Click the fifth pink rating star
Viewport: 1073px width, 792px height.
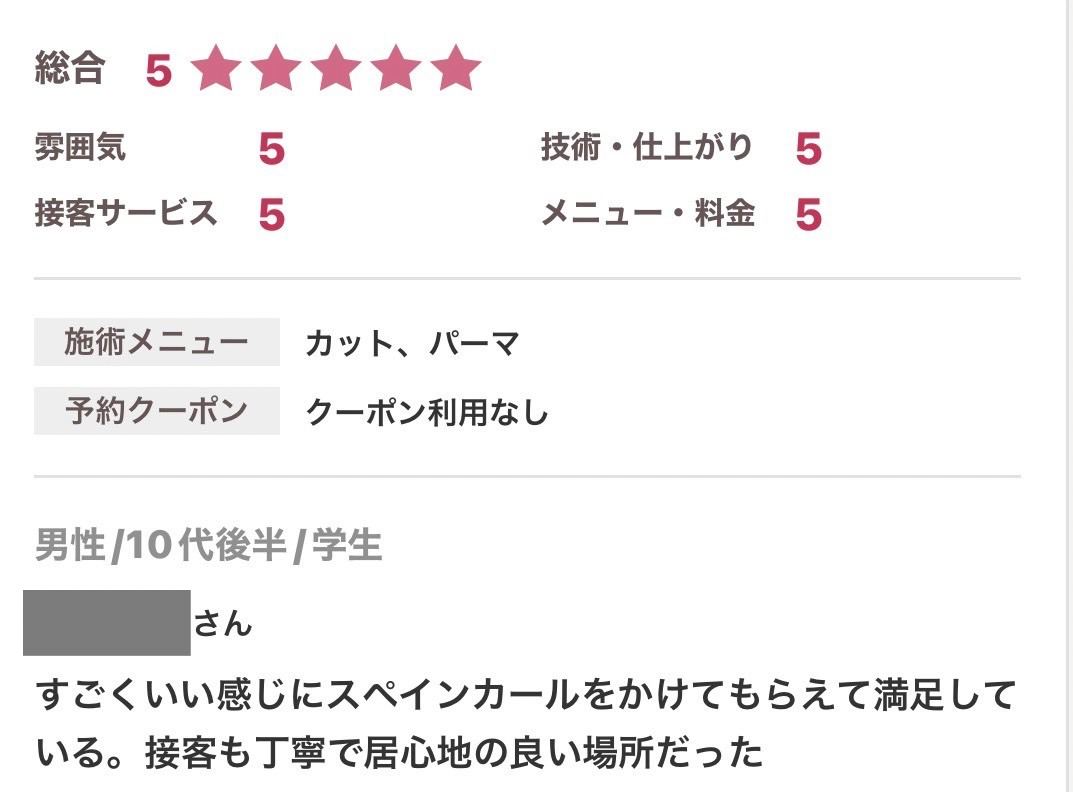456,68
